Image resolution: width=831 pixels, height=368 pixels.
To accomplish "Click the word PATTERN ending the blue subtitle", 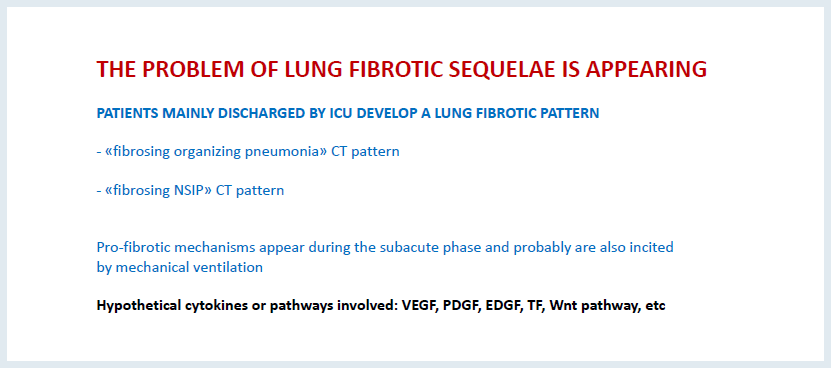I will click(x=574, y=113).
